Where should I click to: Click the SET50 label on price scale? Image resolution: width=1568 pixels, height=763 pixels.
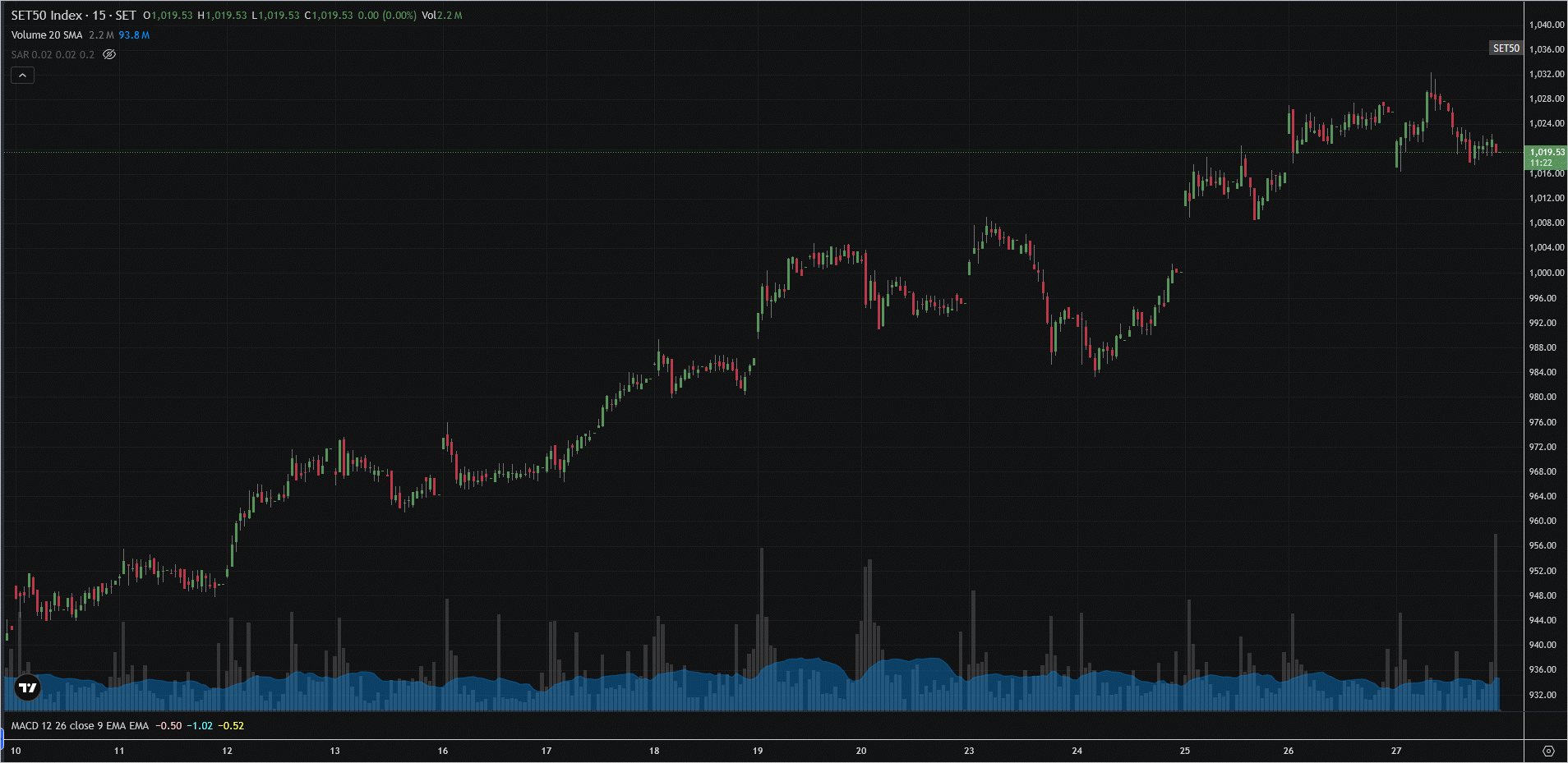click(x=1506, y=48)
